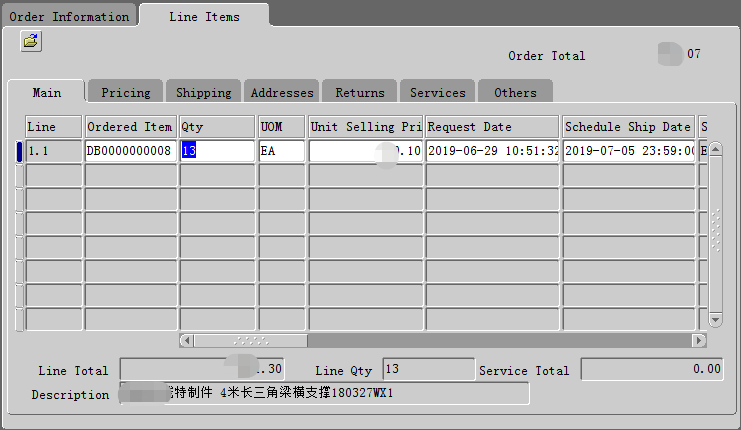Click Ordered Item DB0000000008 field
Viewport: 741px width, 430px height.
(x=131, y=151)
